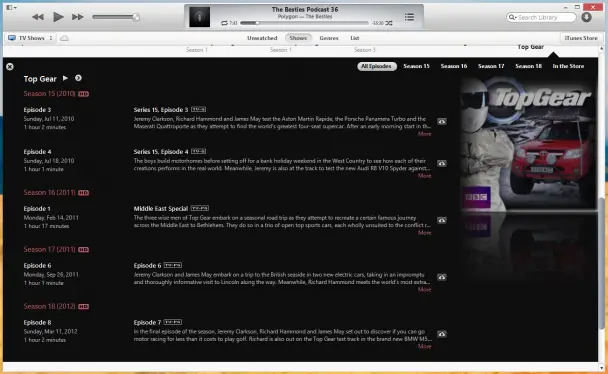Image resolution: width=608 pixels, height=374 pixels.
Task: Expand More for Series 15, Episode 4 description
Action: 425,176
